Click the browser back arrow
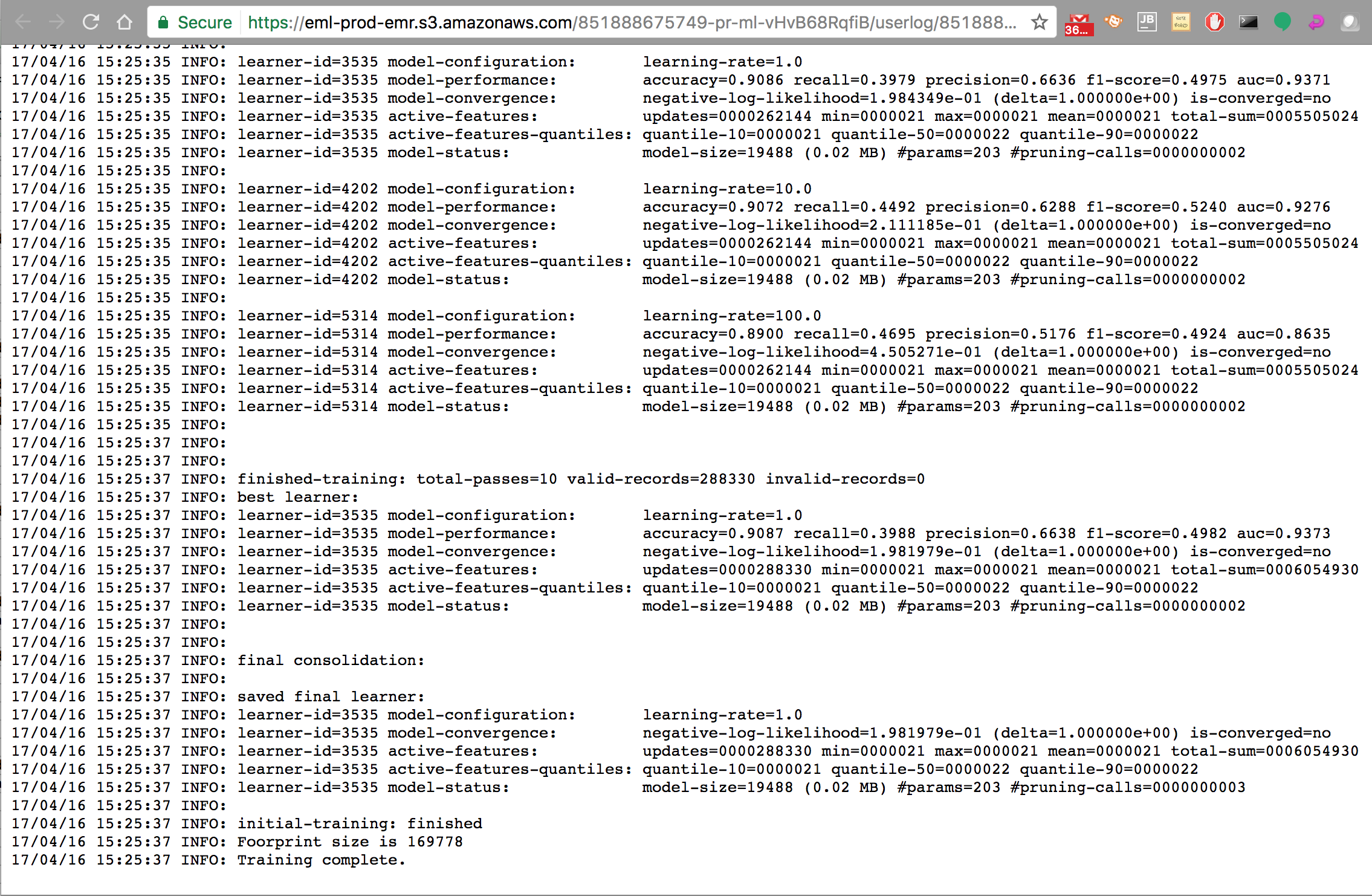This screenshot has height=896, width=1372. 23,22
